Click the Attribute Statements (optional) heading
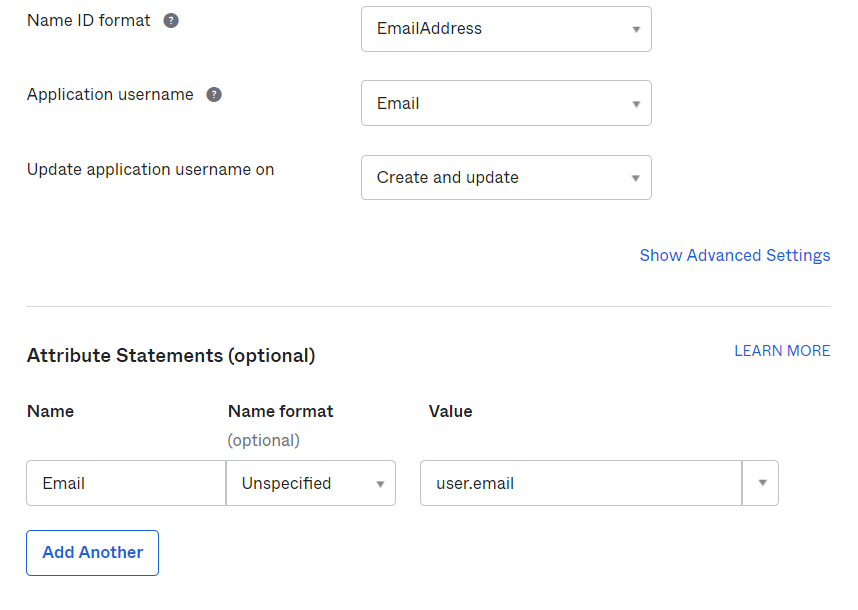This screenshot has height=610, width=858. point(171,356)
